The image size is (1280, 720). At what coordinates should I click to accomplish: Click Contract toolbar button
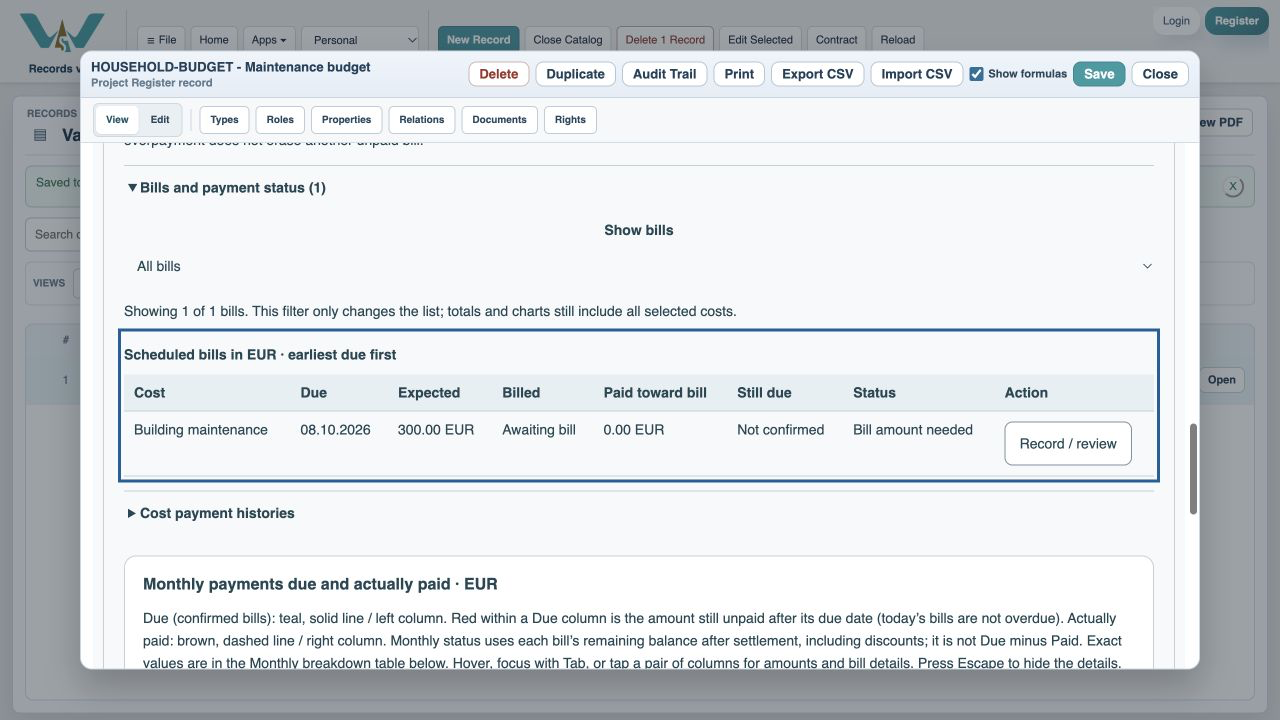[837, 40]
